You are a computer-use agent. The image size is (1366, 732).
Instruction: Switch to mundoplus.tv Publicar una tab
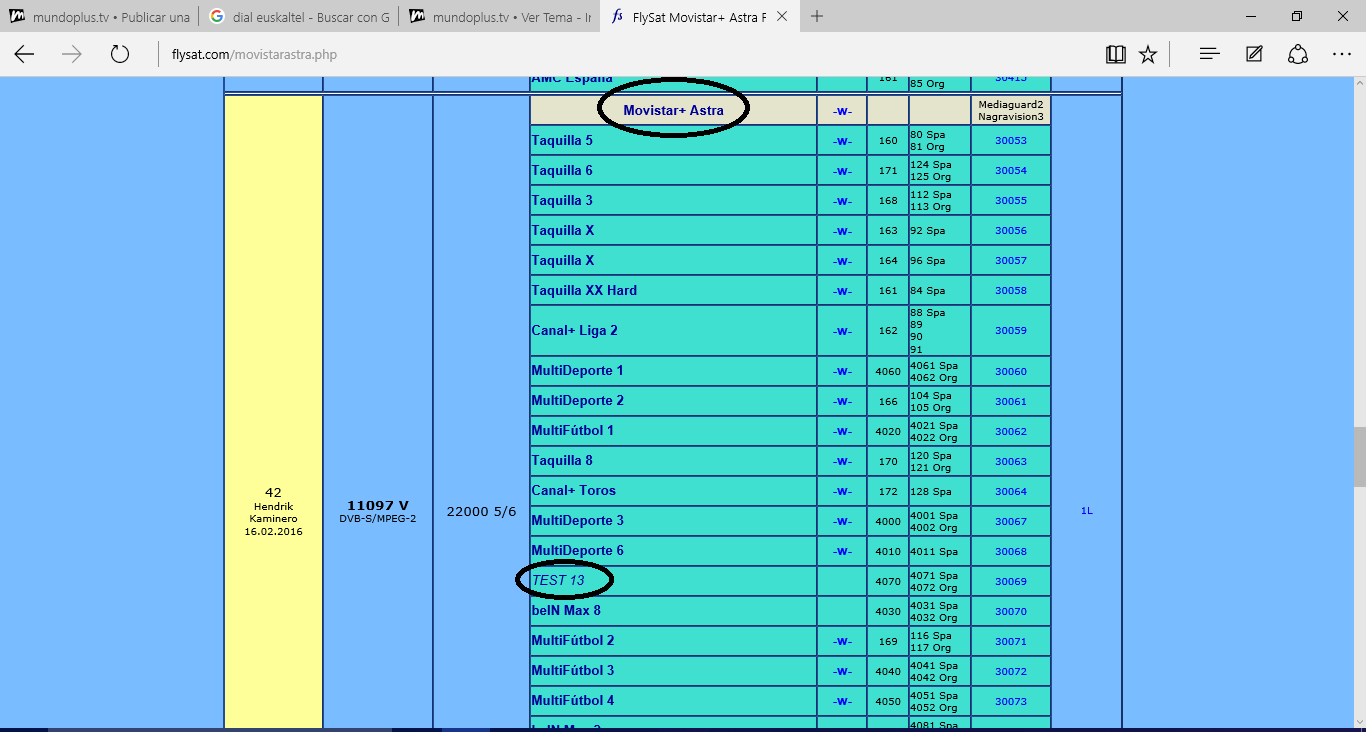99,17
